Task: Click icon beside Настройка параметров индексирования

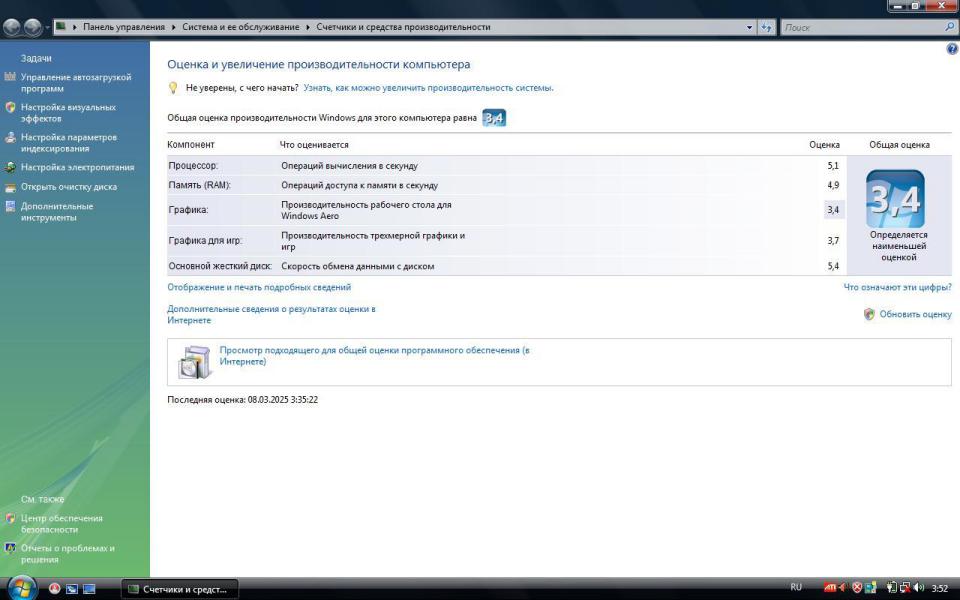Action: tap(10, 137)
